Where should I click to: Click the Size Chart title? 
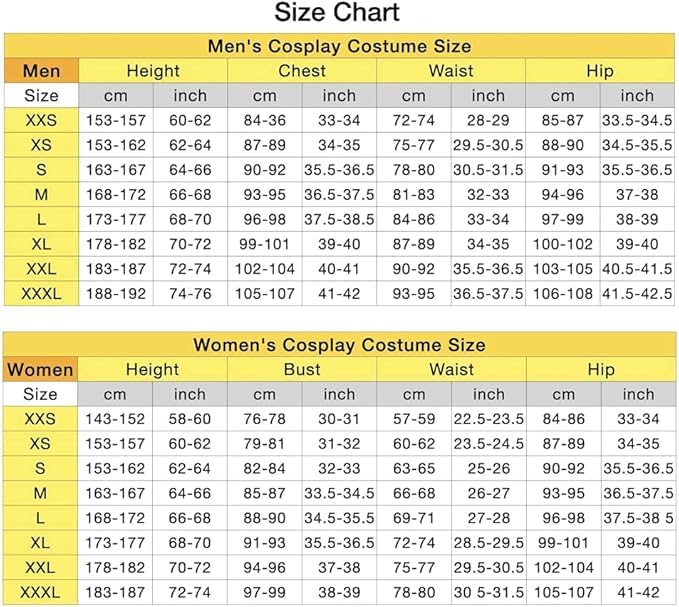coord(338,14)
